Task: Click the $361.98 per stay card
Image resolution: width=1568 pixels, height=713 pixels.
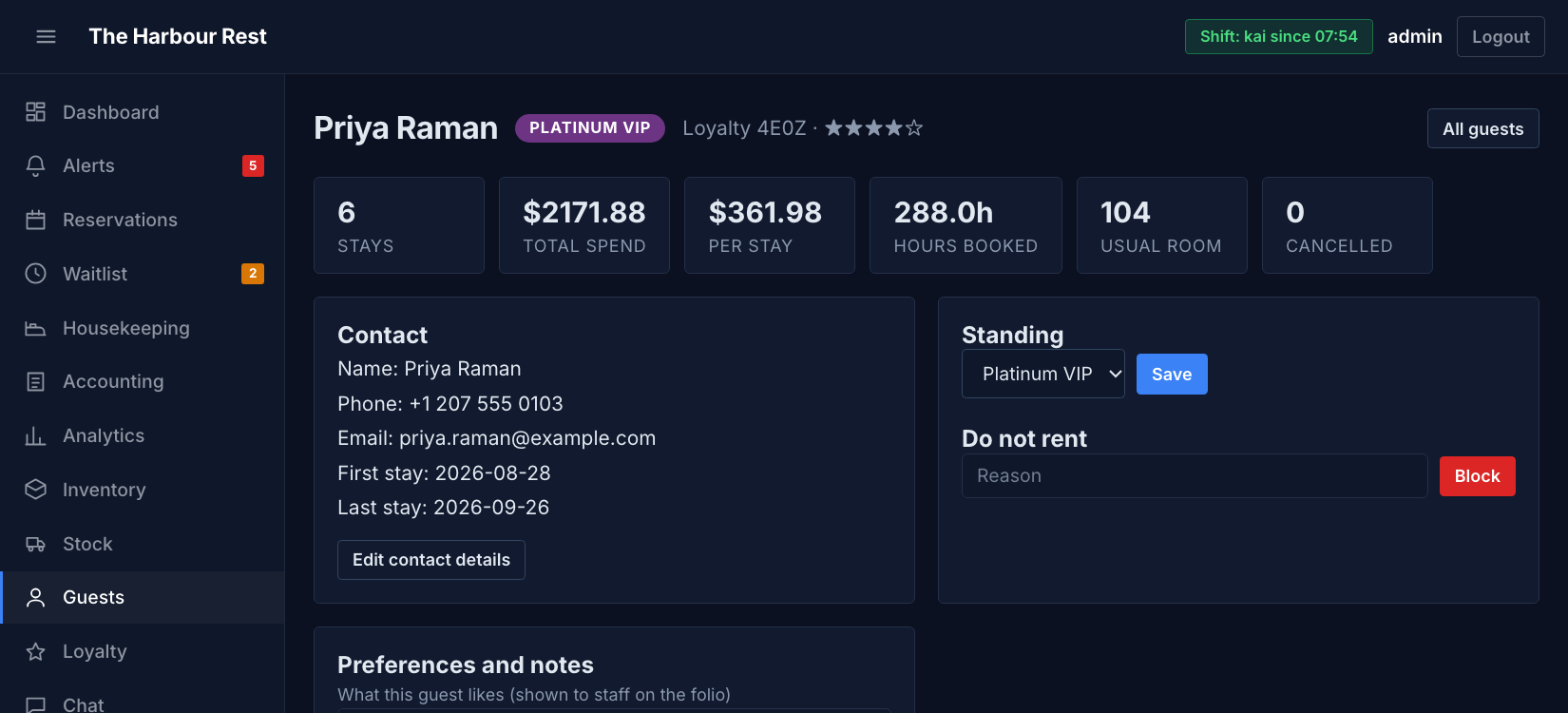Action: (770, 225)
